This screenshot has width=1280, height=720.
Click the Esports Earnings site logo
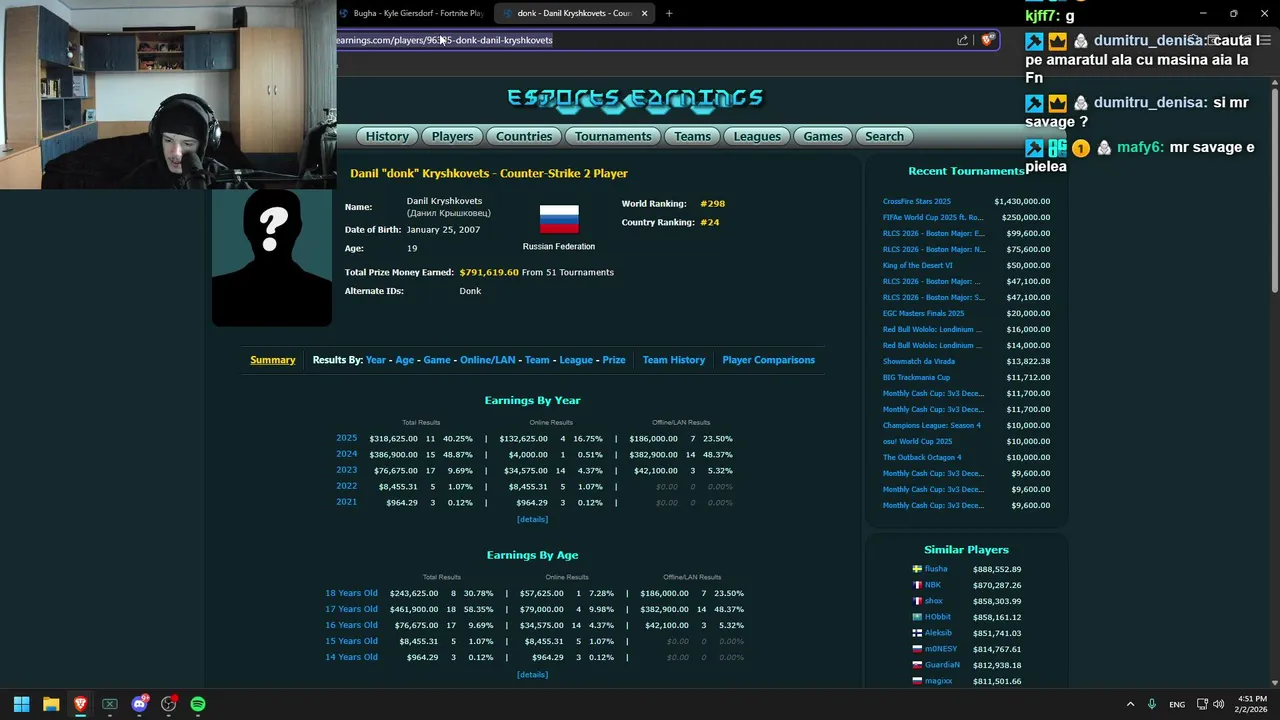click(x=635, y=98)
